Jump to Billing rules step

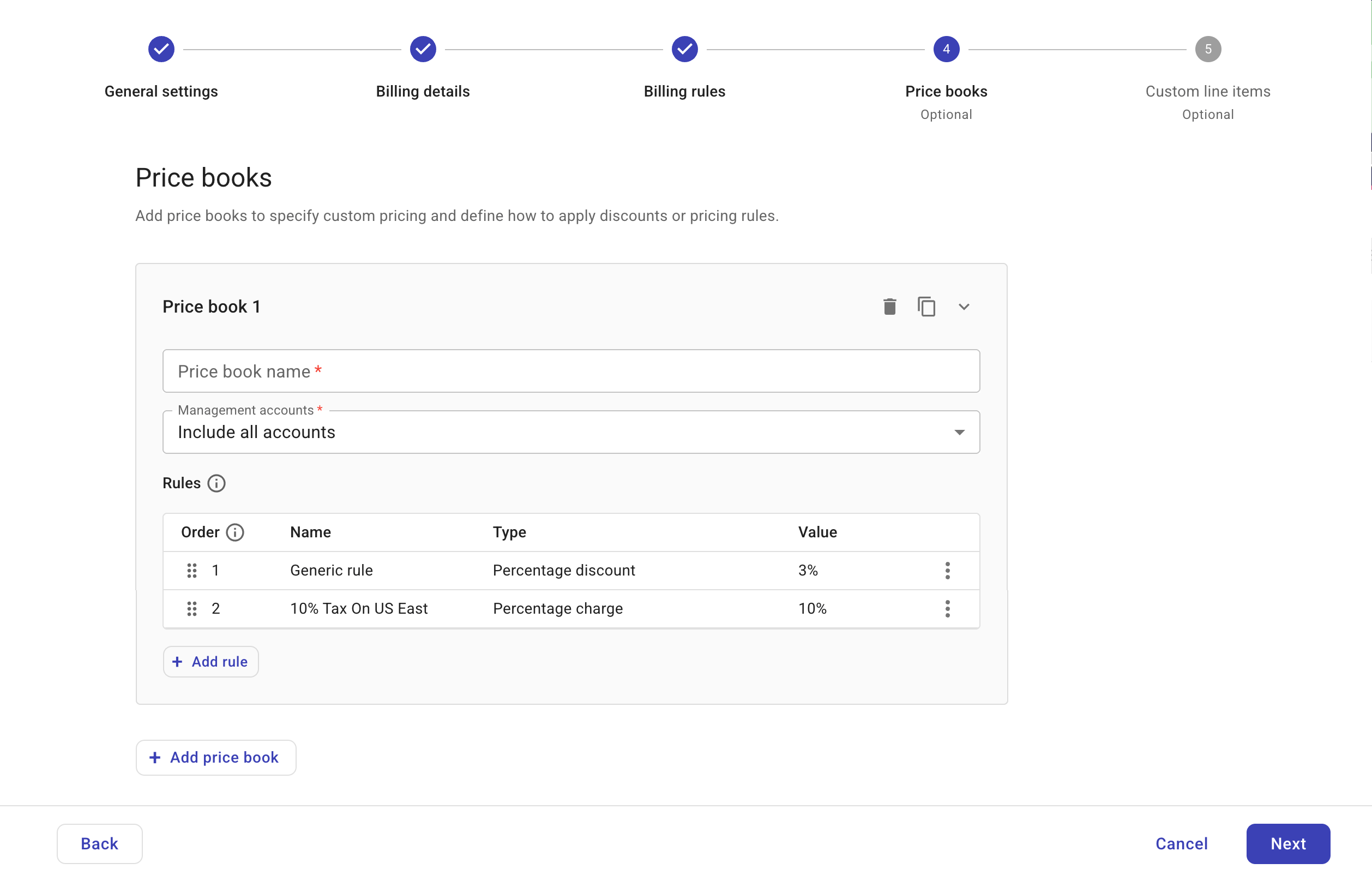pyautogui.click(x=684, y=50)
